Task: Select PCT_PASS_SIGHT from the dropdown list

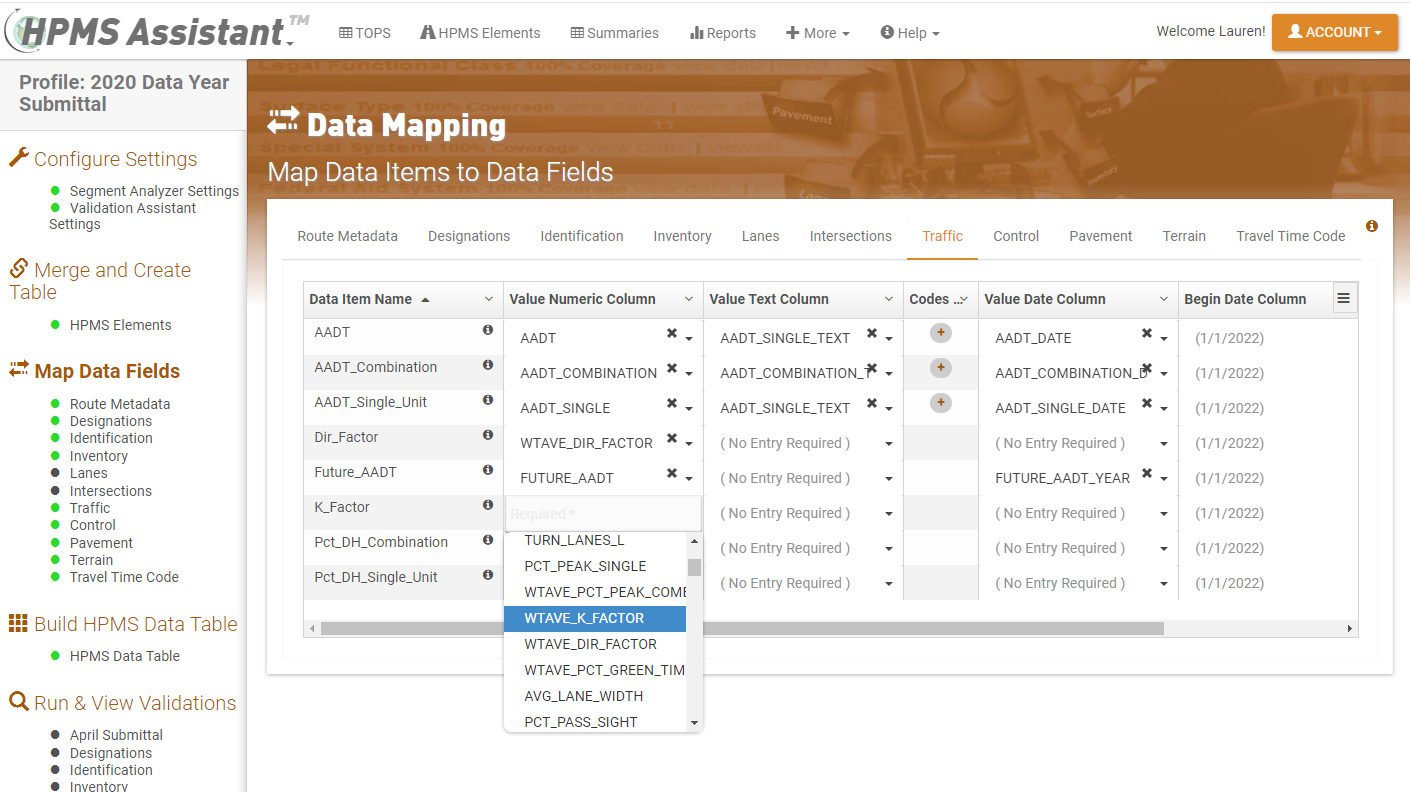Action: click(x=595, y=722)
